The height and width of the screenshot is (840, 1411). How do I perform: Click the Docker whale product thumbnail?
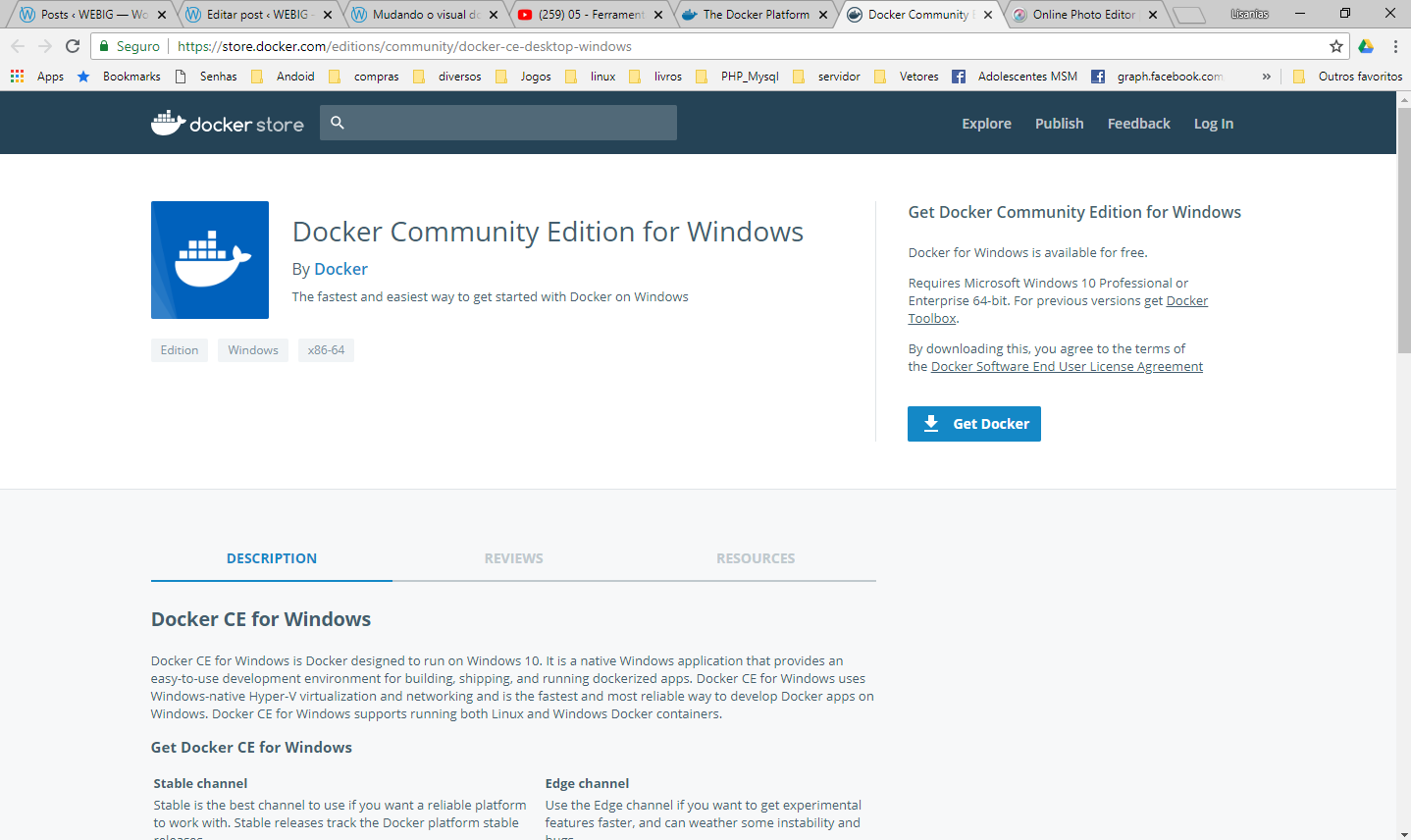click(x=210, y=260)
